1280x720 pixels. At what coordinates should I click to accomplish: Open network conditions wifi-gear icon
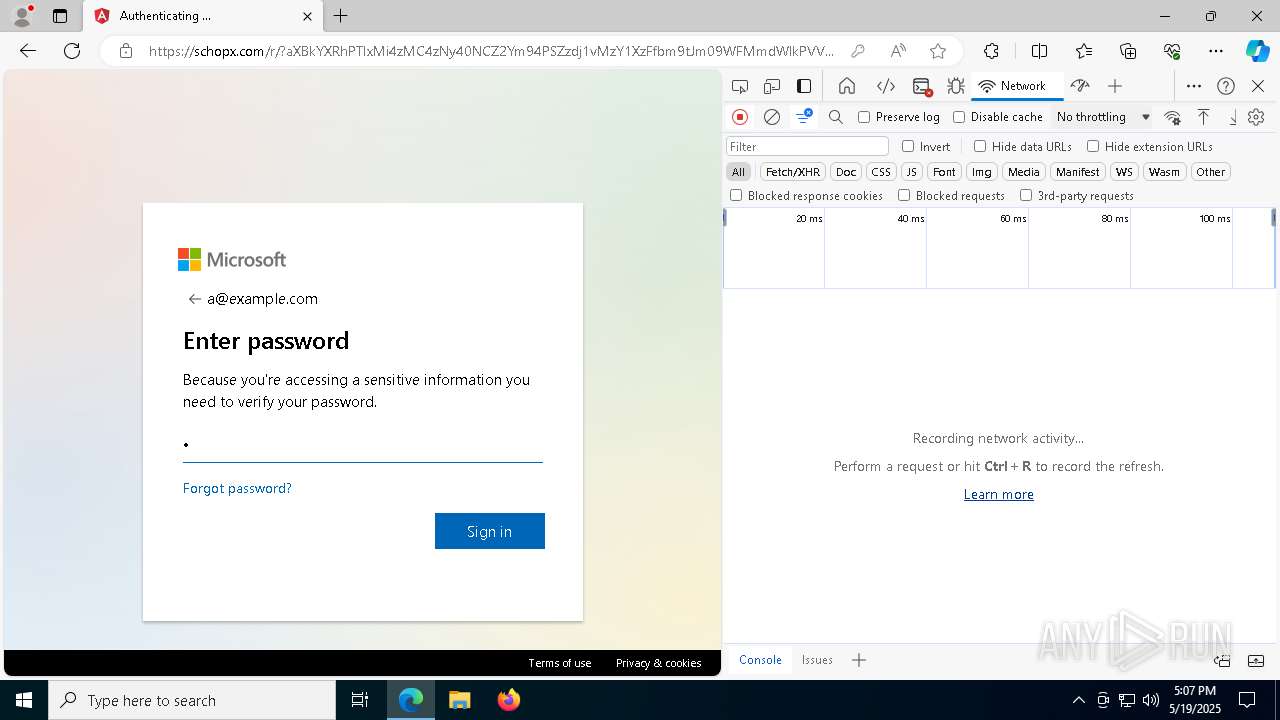tap(1173, 117)
